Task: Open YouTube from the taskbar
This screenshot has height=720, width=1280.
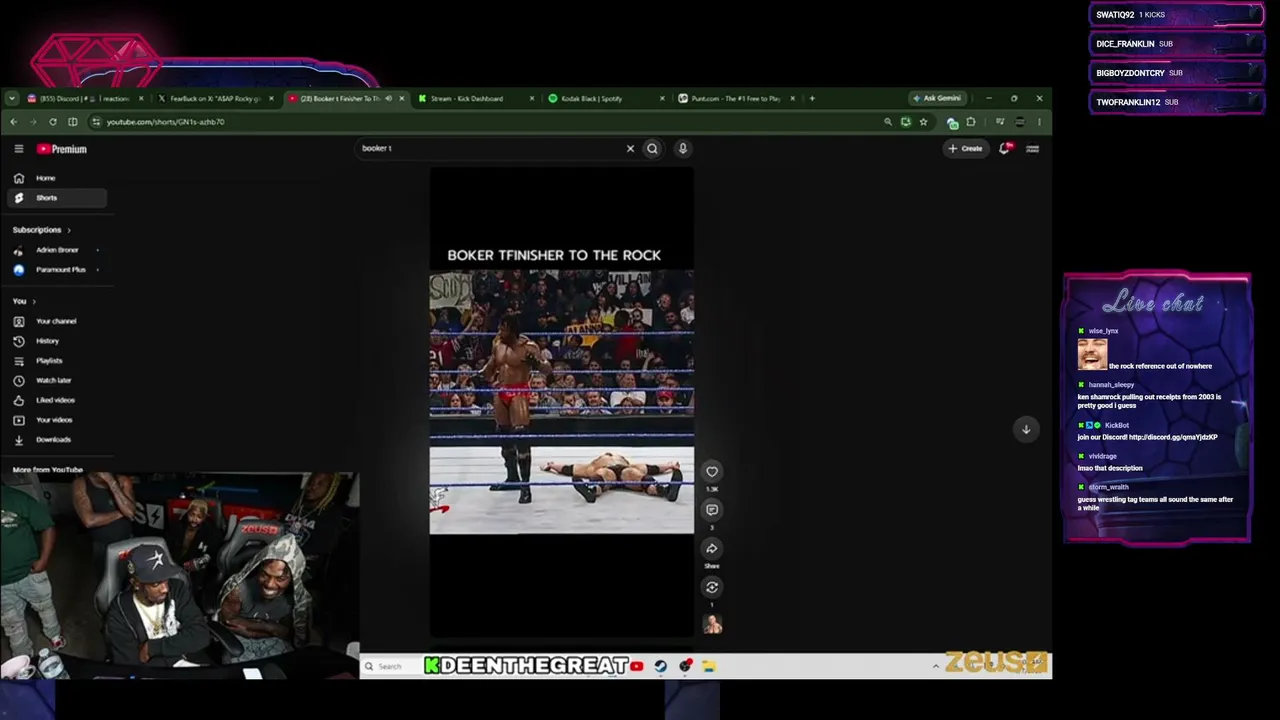Action: [637, 666]
